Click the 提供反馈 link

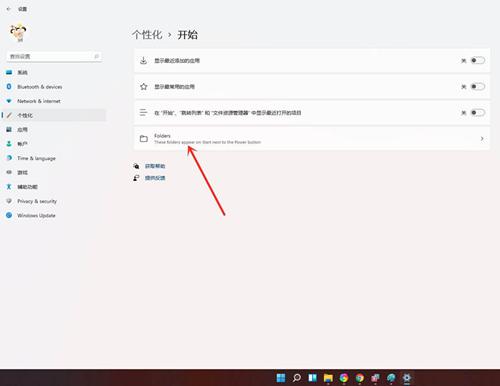tap(155, 178)
